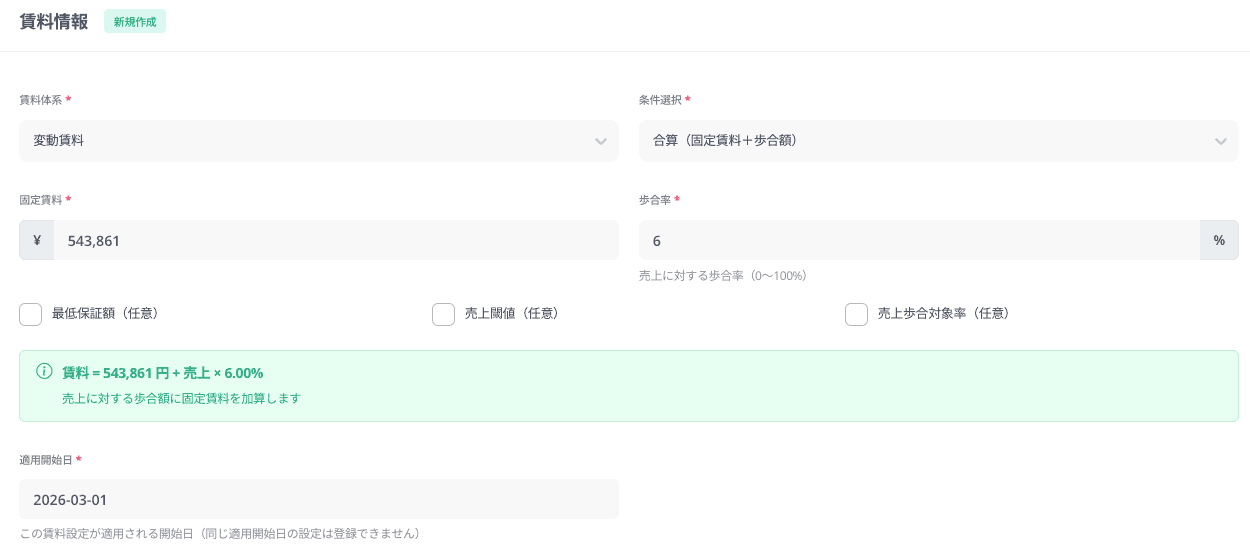
Task: Click the 賃料情報 heading
Action: [54, 21]
